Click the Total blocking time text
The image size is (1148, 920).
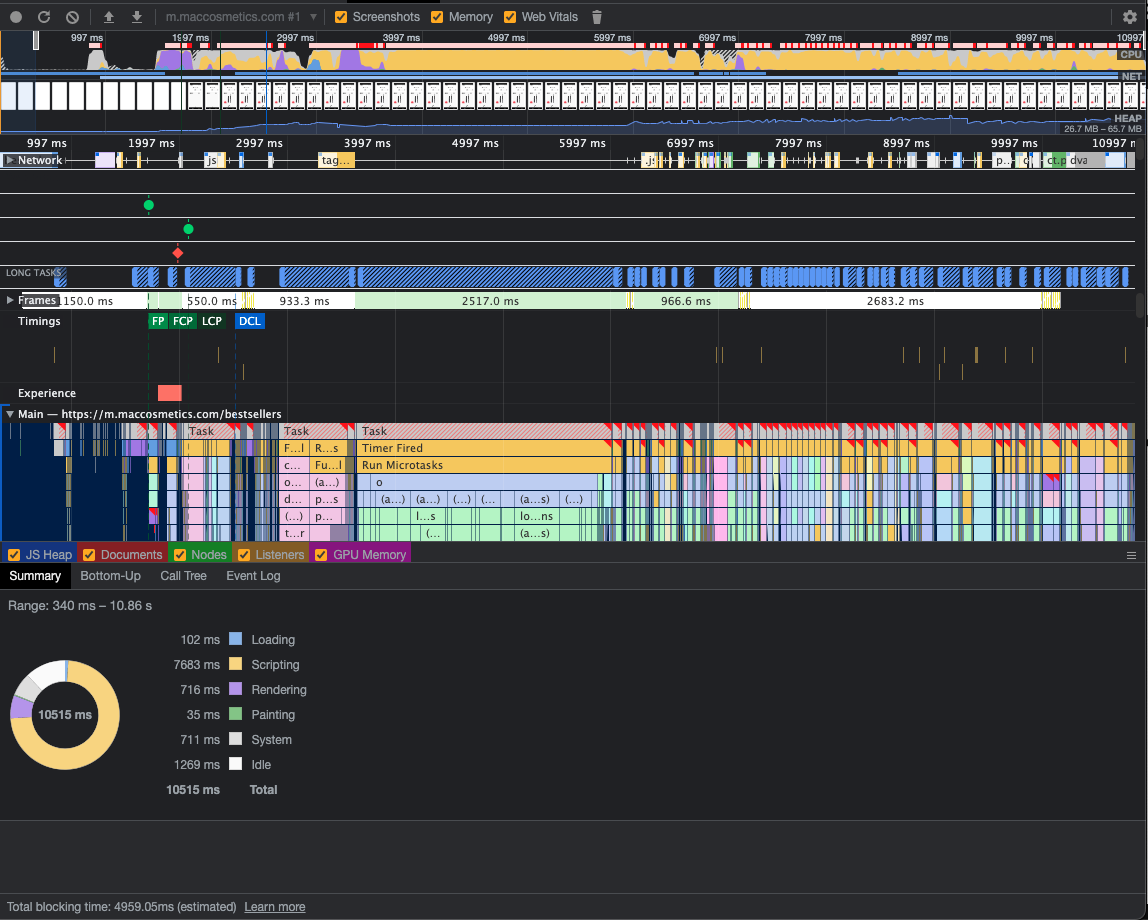tap(122, 907)
